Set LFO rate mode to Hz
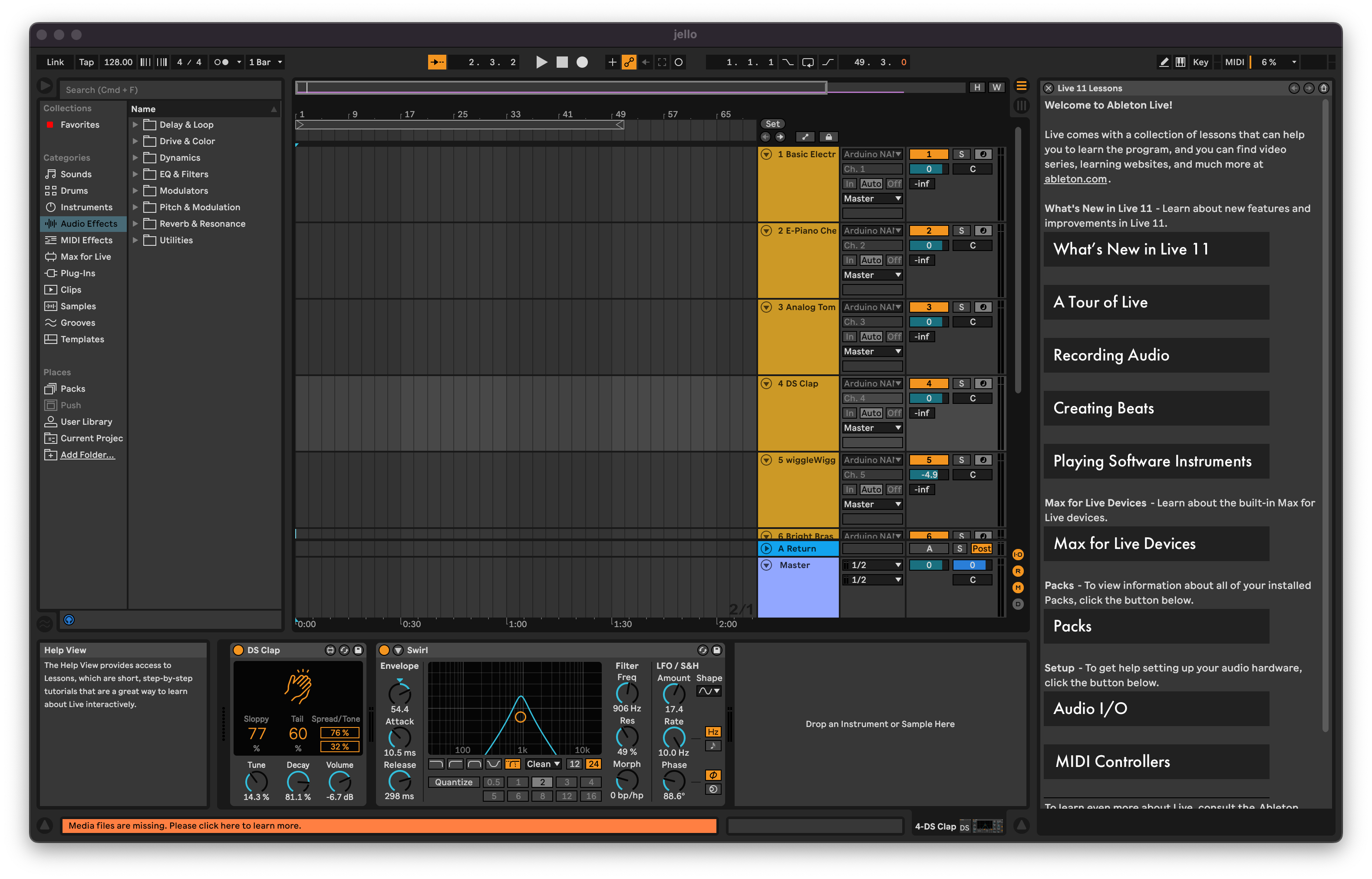The width and height of the screenshot is (1372, 879). click(x=712, y=732)
